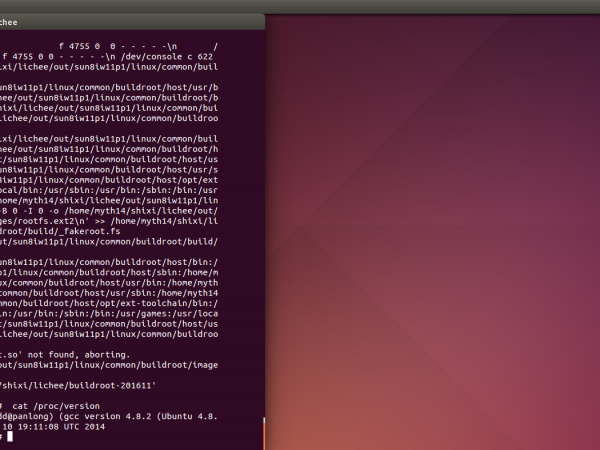Screen dimensions: 600x450
Task: Click the '19:11:08 UTC 2014' timestamp line
Action: point(60,427)
